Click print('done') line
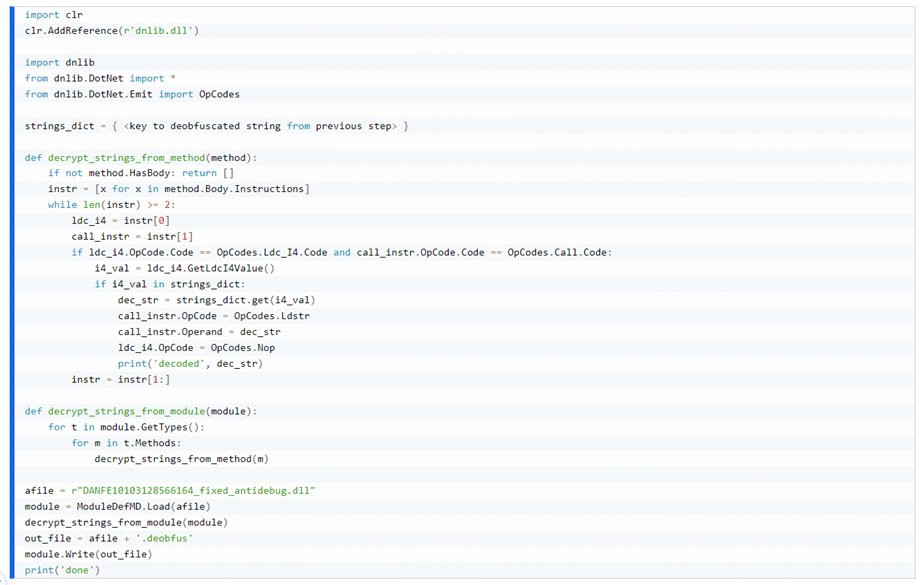 [x=62, y=569]
